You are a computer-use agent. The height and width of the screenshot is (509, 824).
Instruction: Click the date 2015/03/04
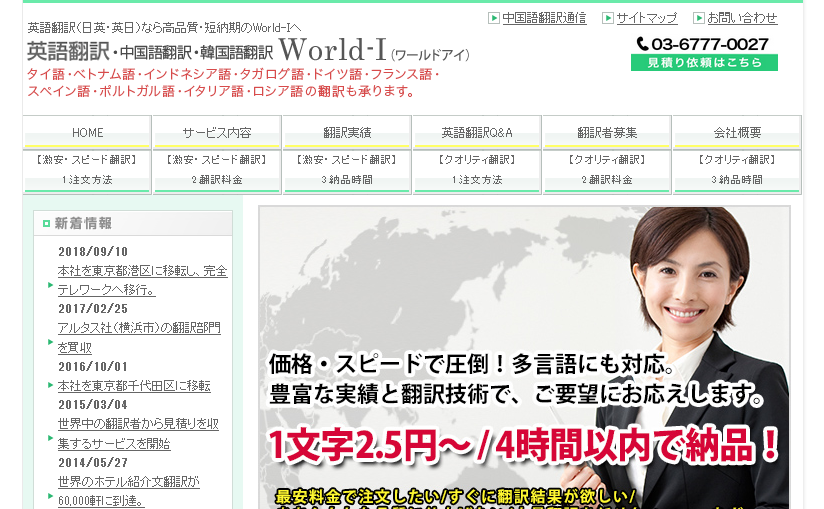coord(93,405)
